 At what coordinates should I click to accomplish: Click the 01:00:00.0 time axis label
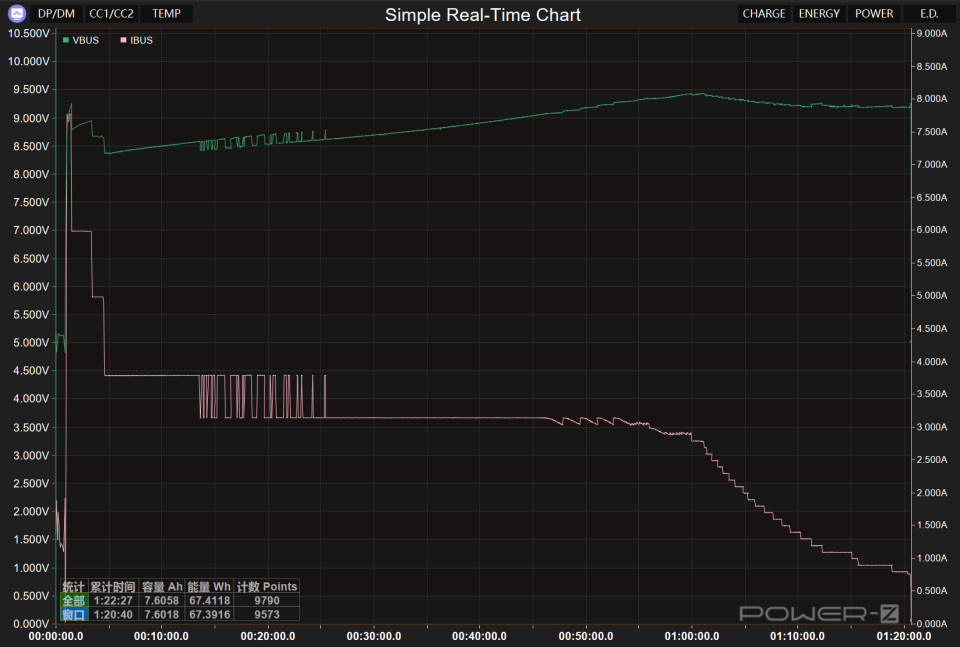tap(692, 636)
